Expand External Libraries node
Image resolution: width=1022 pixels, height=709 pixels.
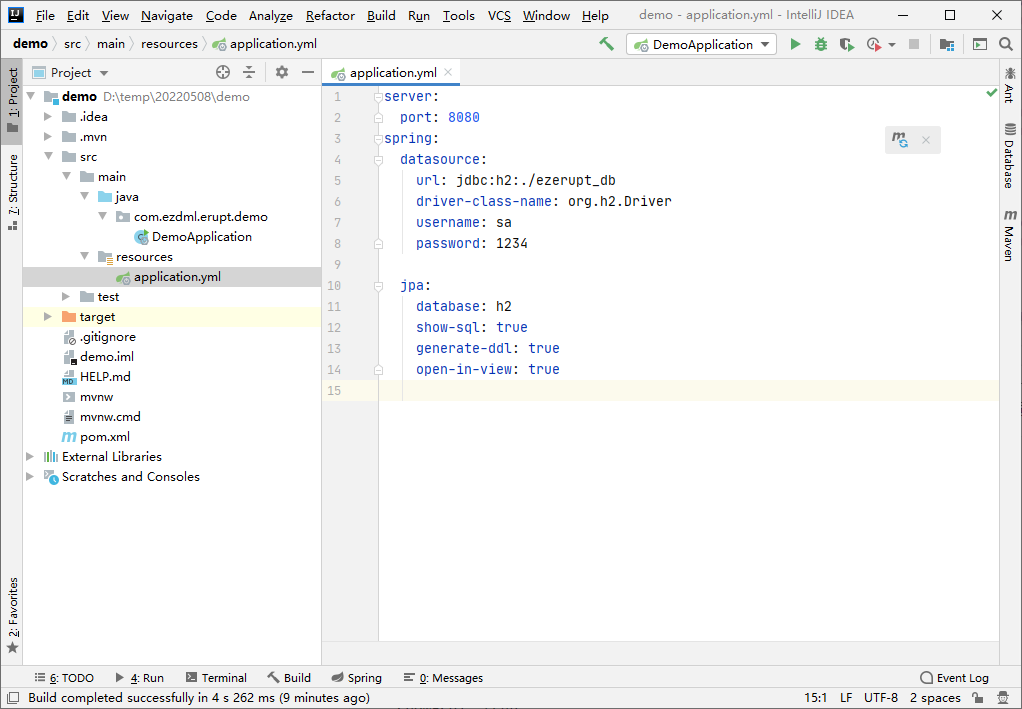(x=30, y=456)
